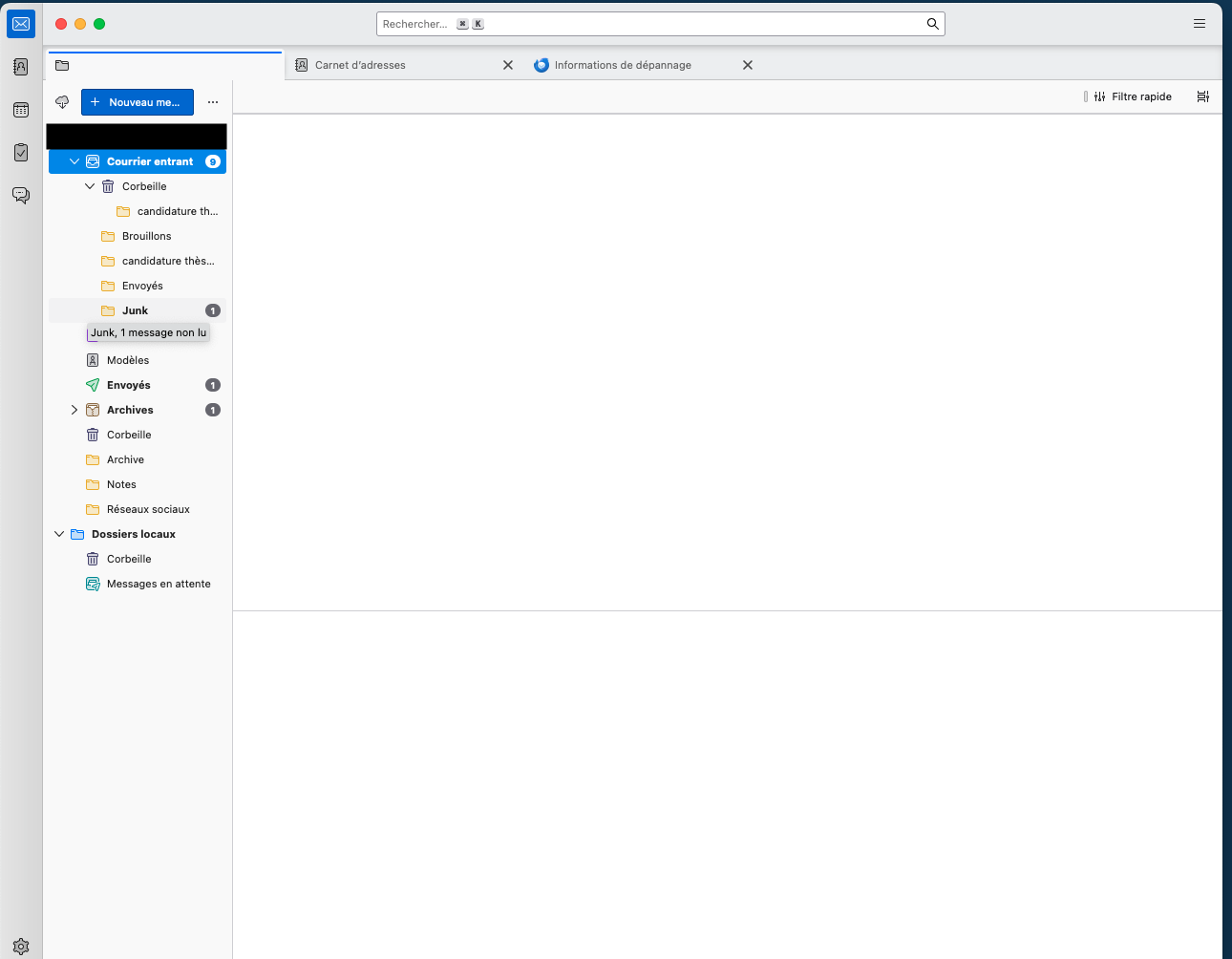Open the Address Book space in sidebar

21,67
